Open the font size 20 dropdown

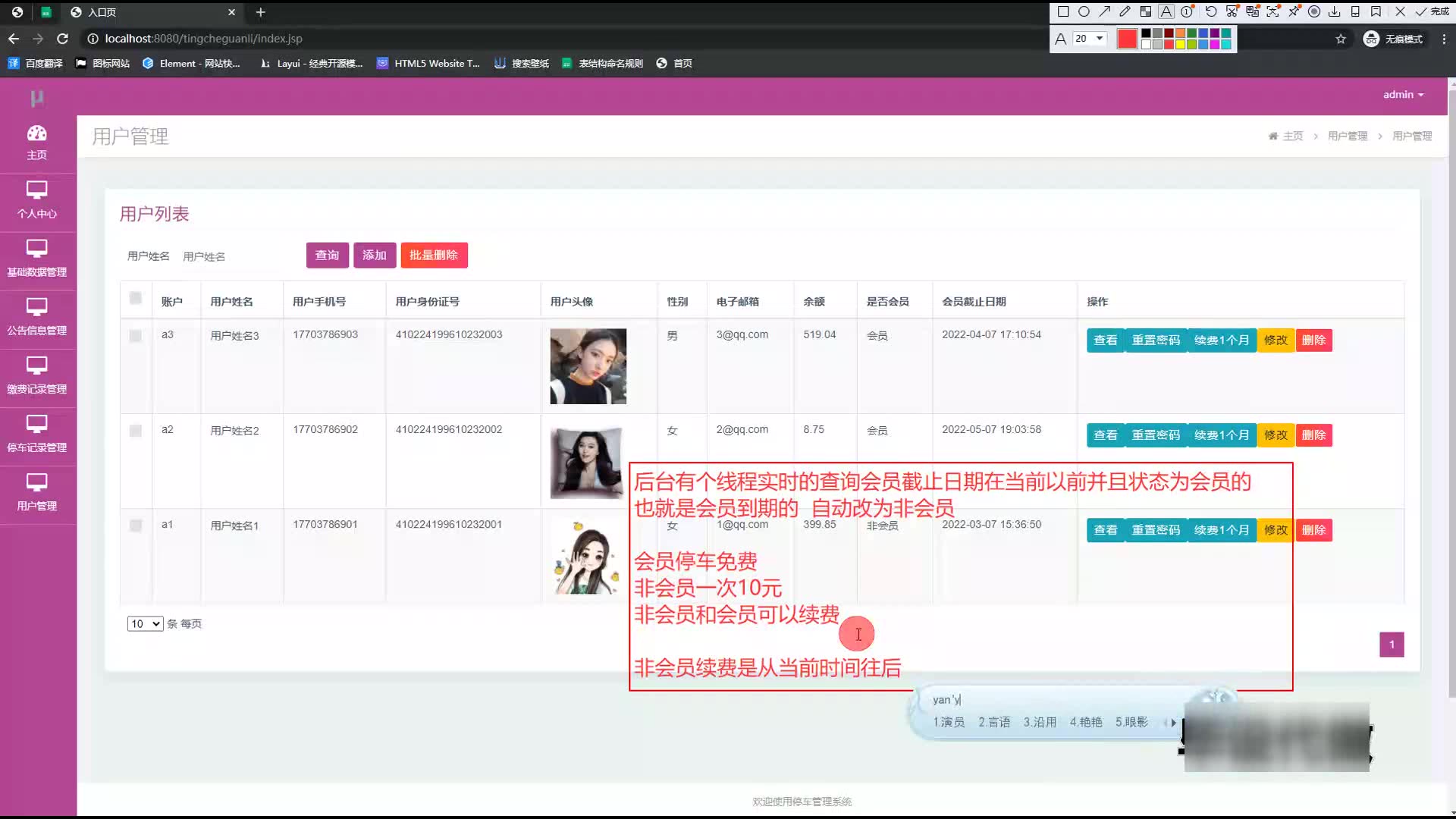(x=1089, y=39)
